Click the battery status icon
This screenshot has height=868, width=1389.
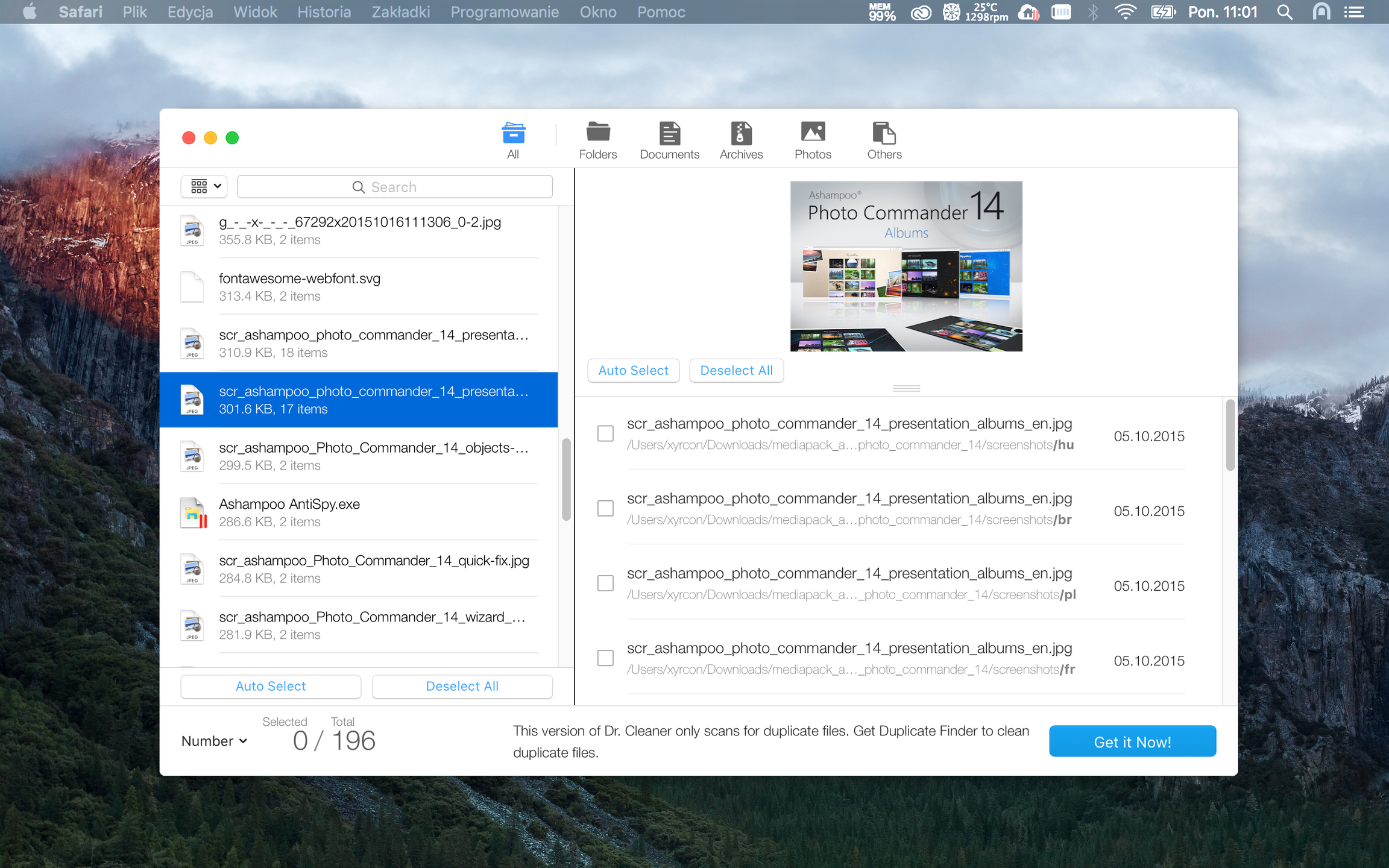click(1163, 12)
